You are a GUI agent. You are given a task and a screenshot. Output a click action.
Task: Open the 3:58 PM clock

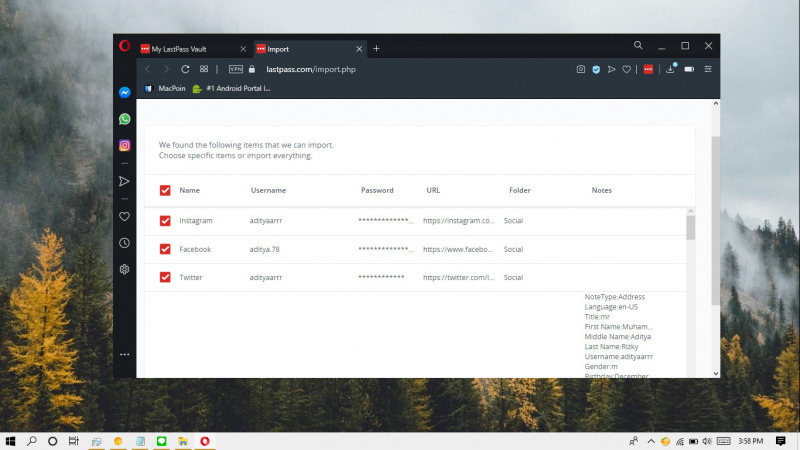(x=751, y=441)
